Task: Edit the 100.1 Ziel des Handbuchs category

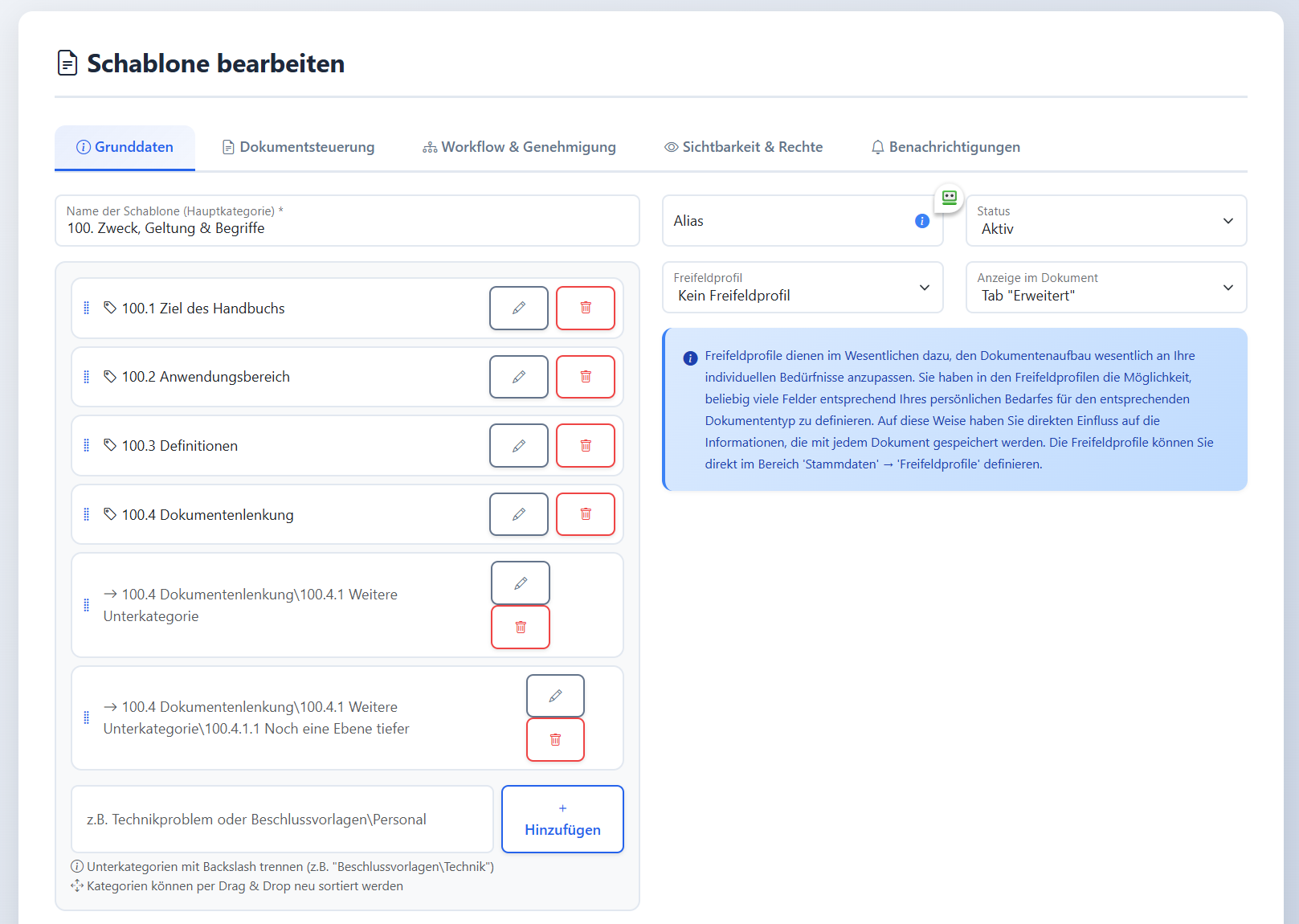Action: click(518, 308)
